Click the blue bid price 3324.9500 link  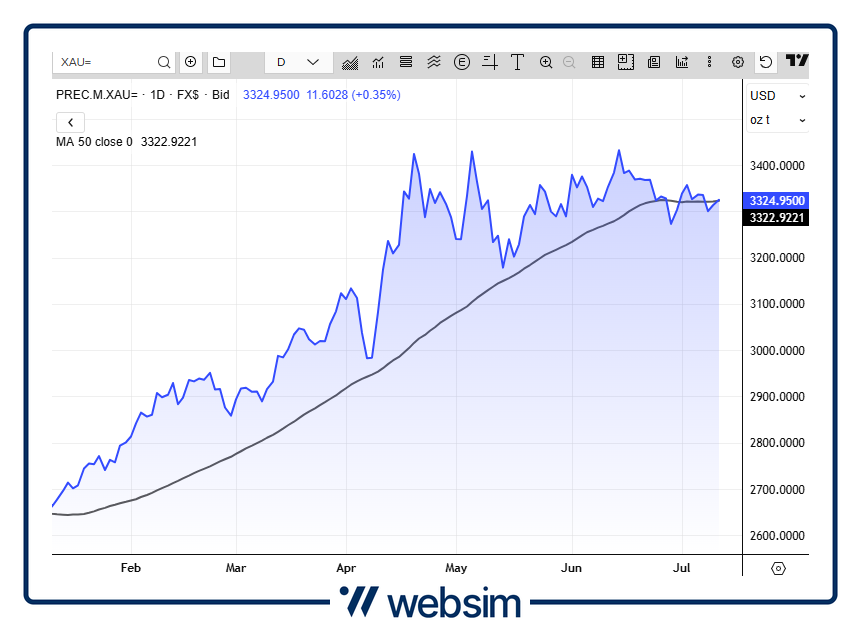coord(271,95)
